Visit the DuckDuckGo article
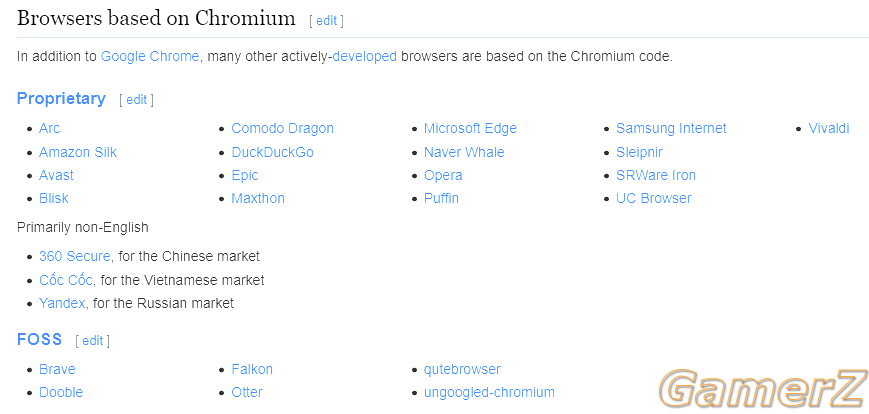Image resolution: width=869 pixels, height=414 pixels. click(x=273, y=152)
